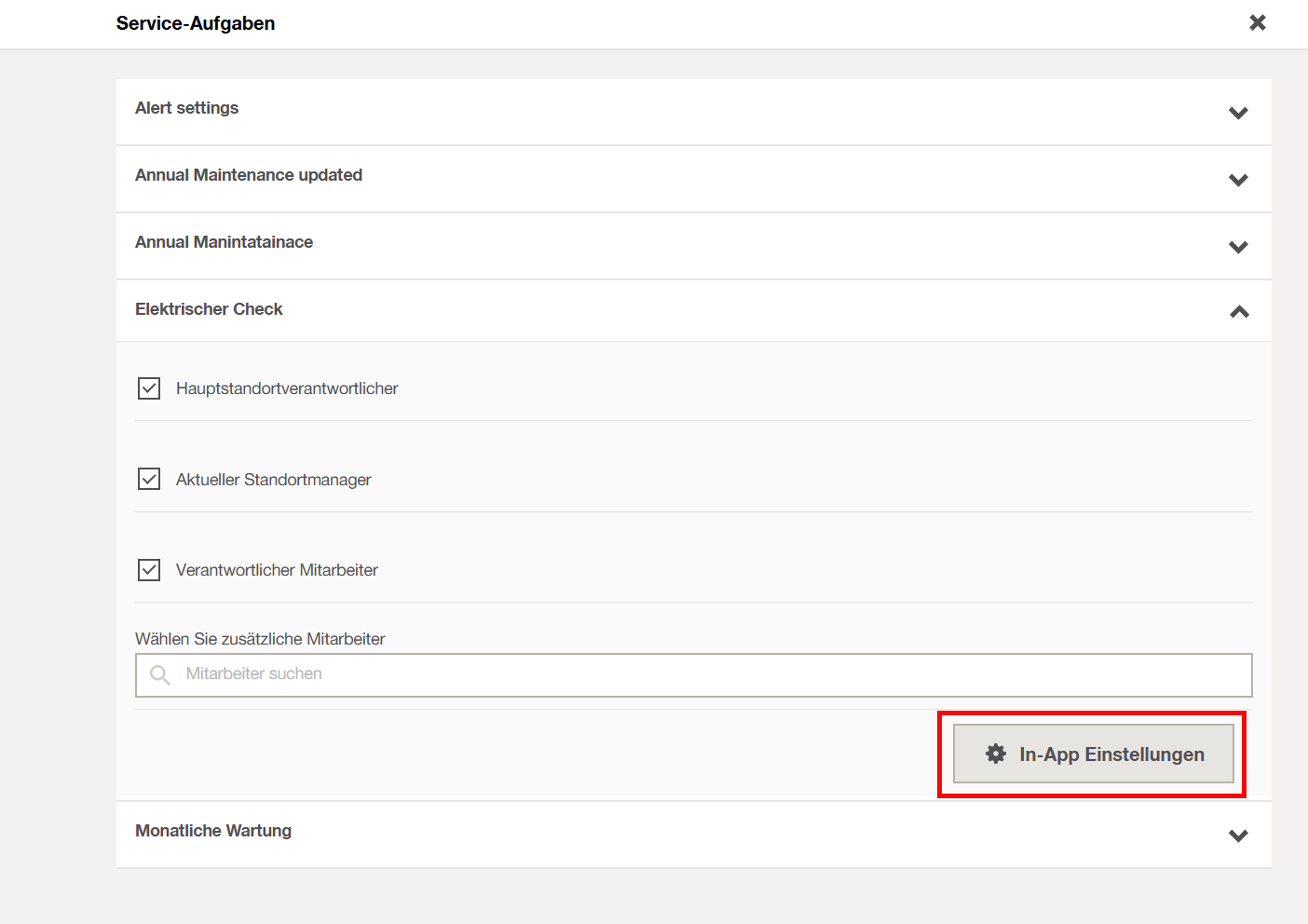Expand Annual Maintenance updated chevron
The image size is (1308, 924).
[x=1238, y=180]
